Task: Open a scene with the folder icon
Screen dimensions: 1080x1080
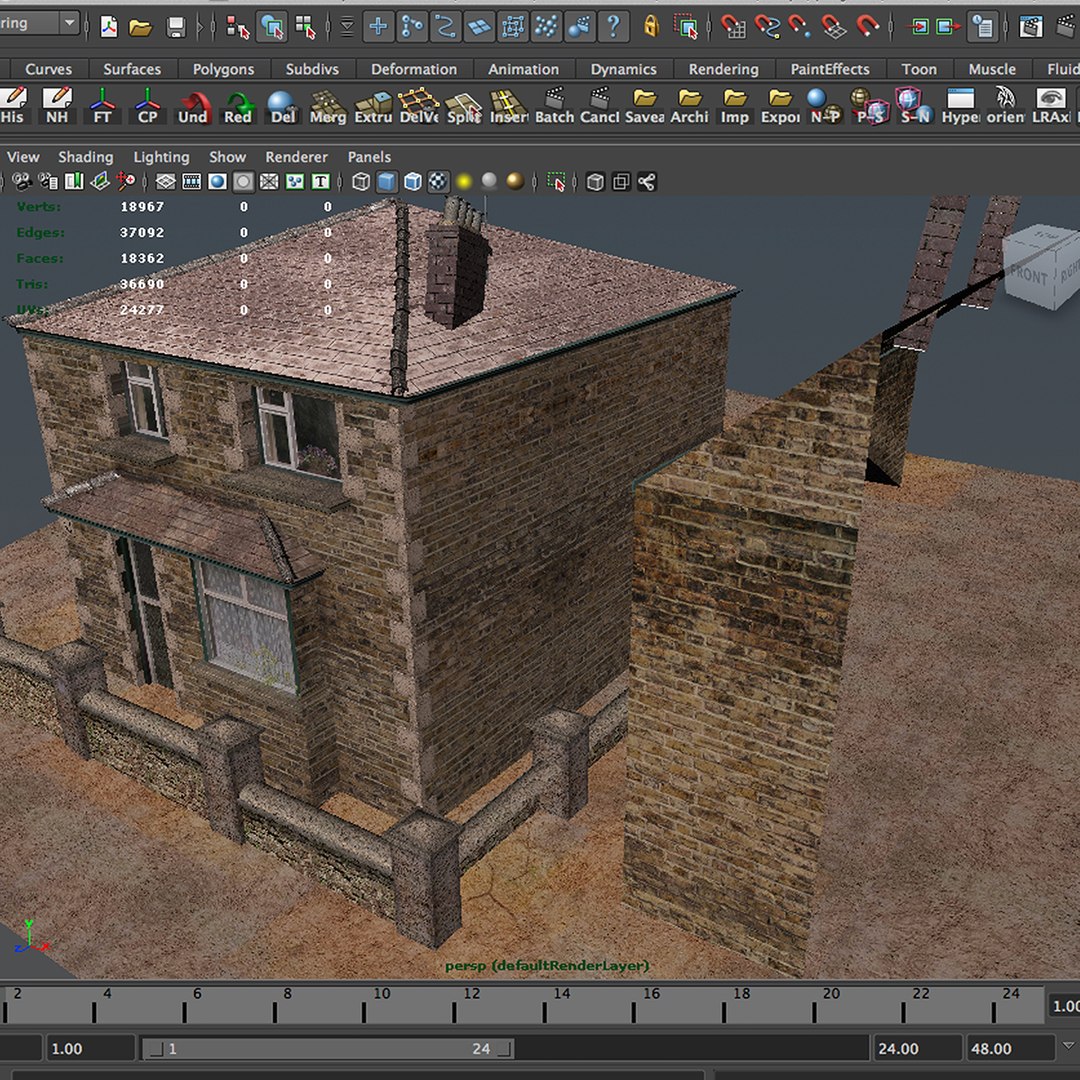Action: (141, 27)
